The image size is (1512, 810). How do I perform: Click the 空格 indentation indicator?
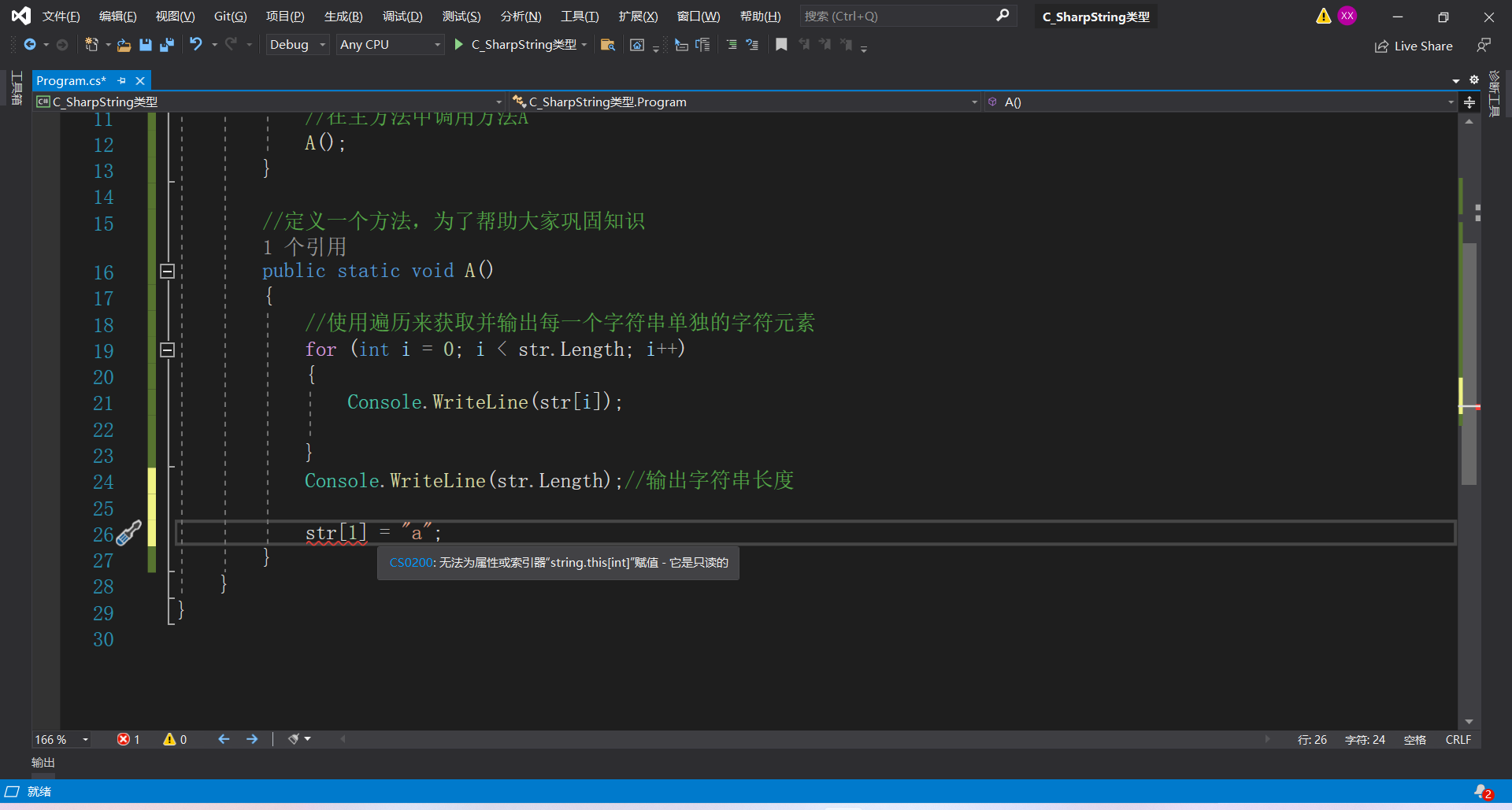tap(1415, 739)
